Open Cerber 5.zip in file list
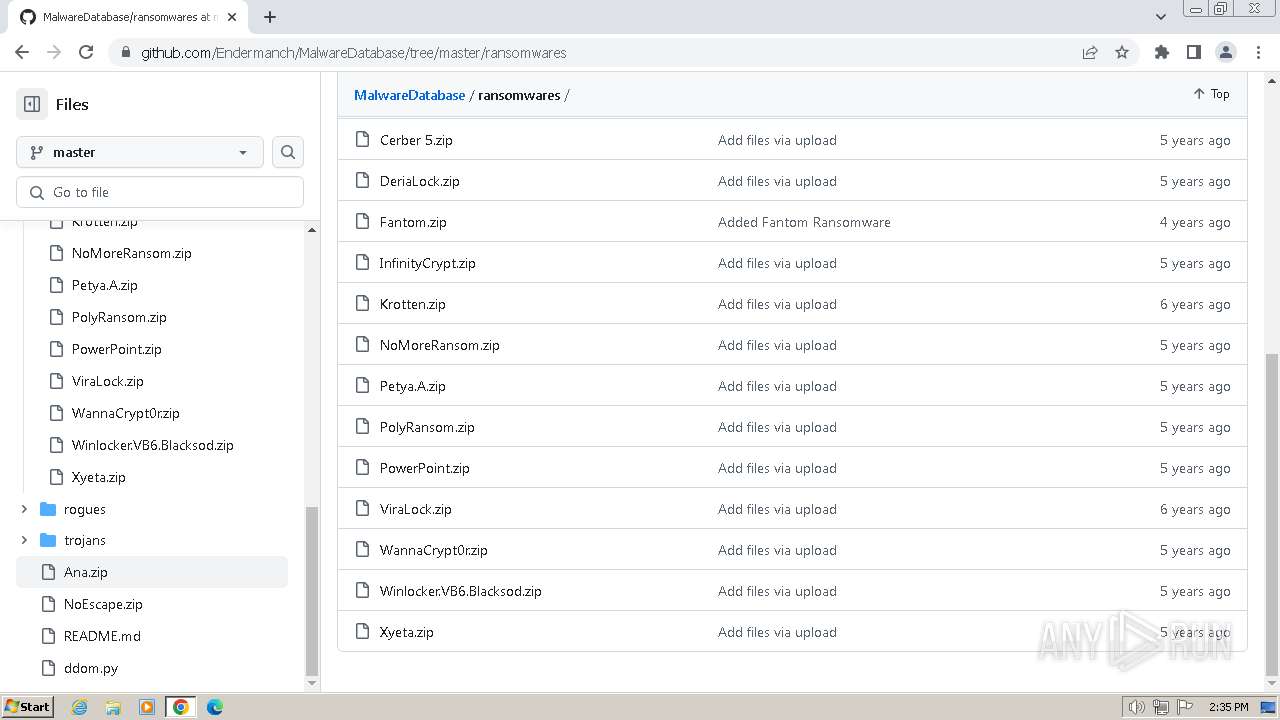Image resolution: width=1280 pixels, height=720 pixels. 416,140
